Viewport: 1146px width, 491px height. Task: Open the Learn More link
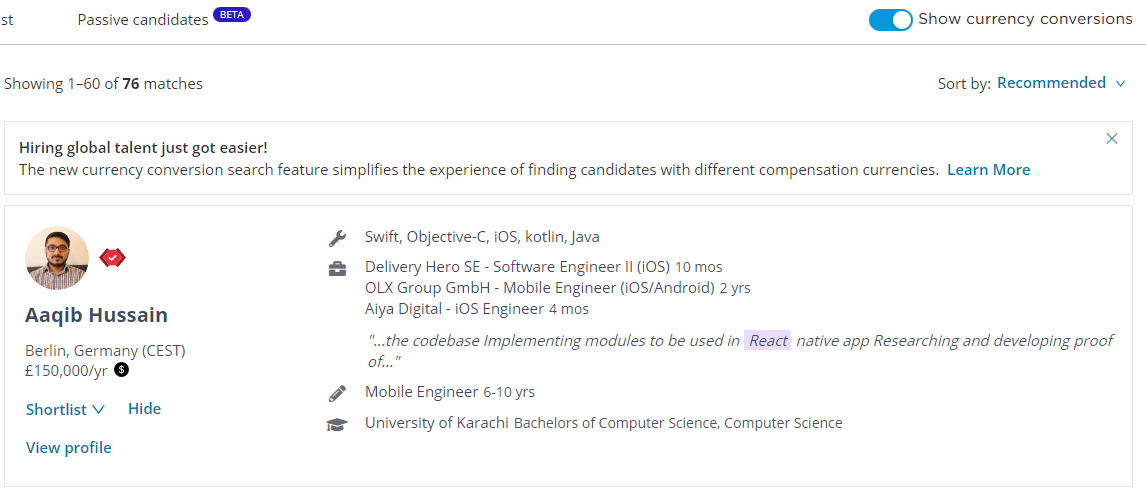click(988, 170)
